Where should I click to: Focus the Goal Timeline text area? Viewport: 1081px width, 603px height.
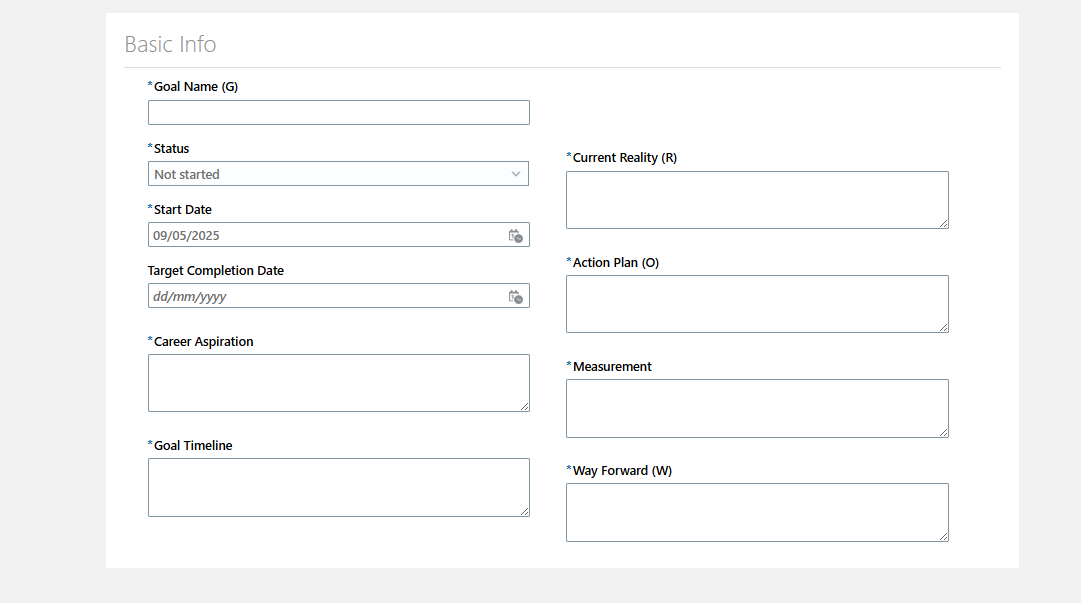339,487
